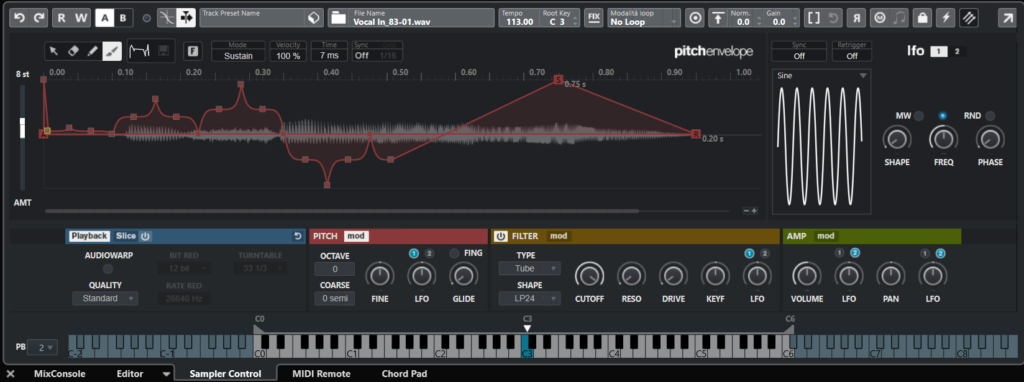Click the Track Preset Name field

coord(253,18)
